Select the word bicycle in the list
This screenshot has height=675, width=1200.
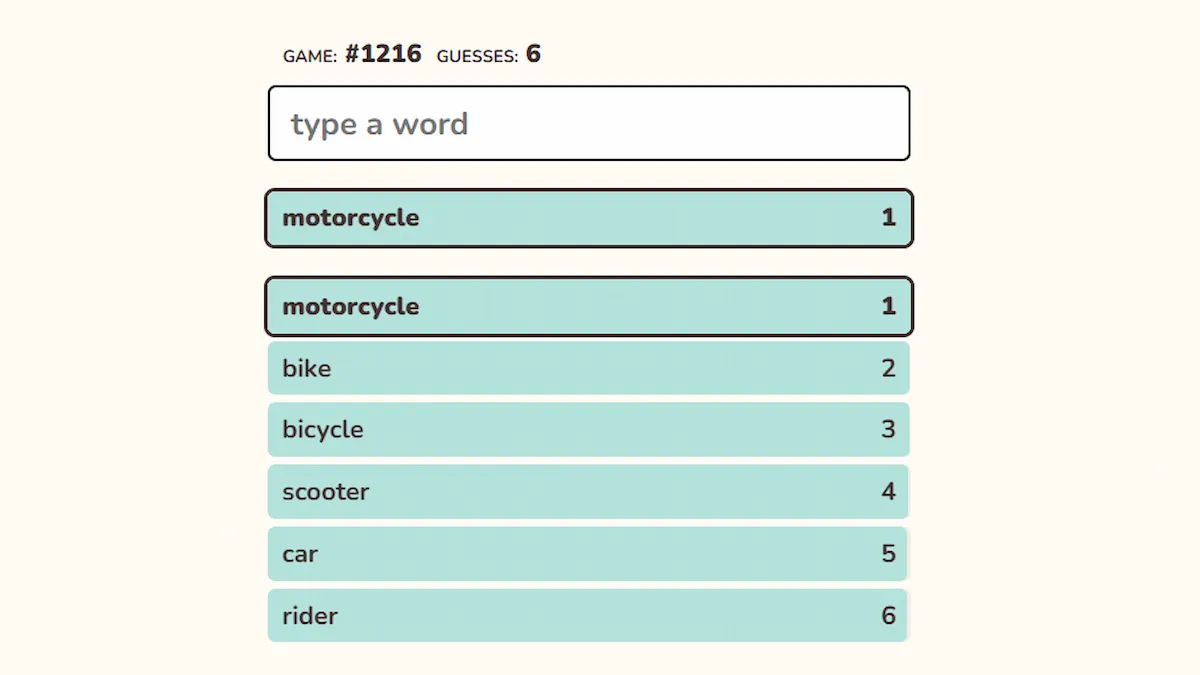(322, 430)
